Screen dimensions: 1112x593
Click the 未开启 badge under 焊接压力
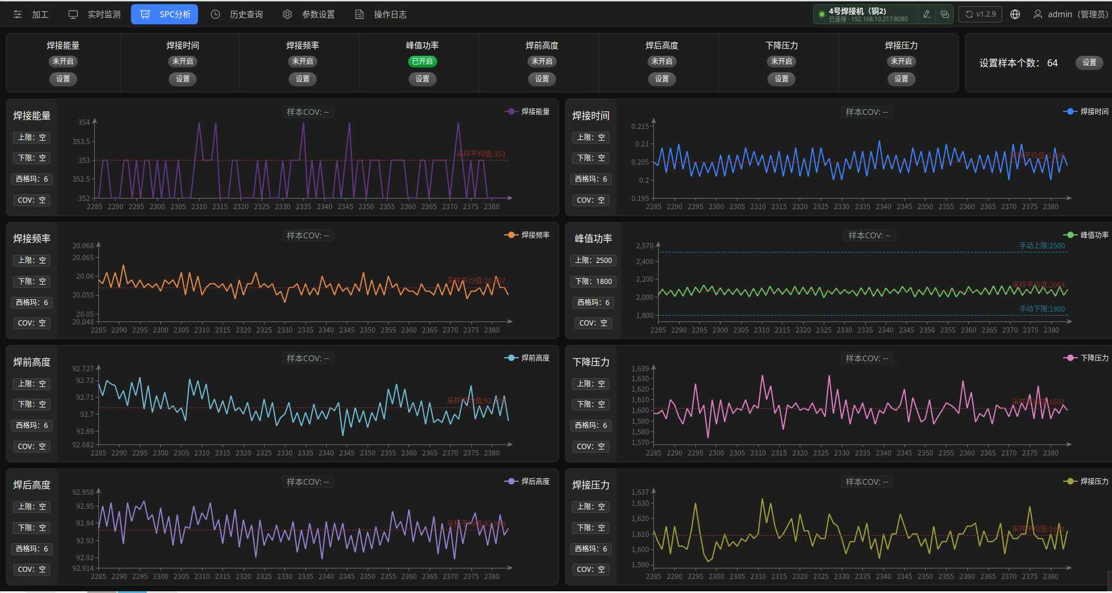click(x=901, y=62)
